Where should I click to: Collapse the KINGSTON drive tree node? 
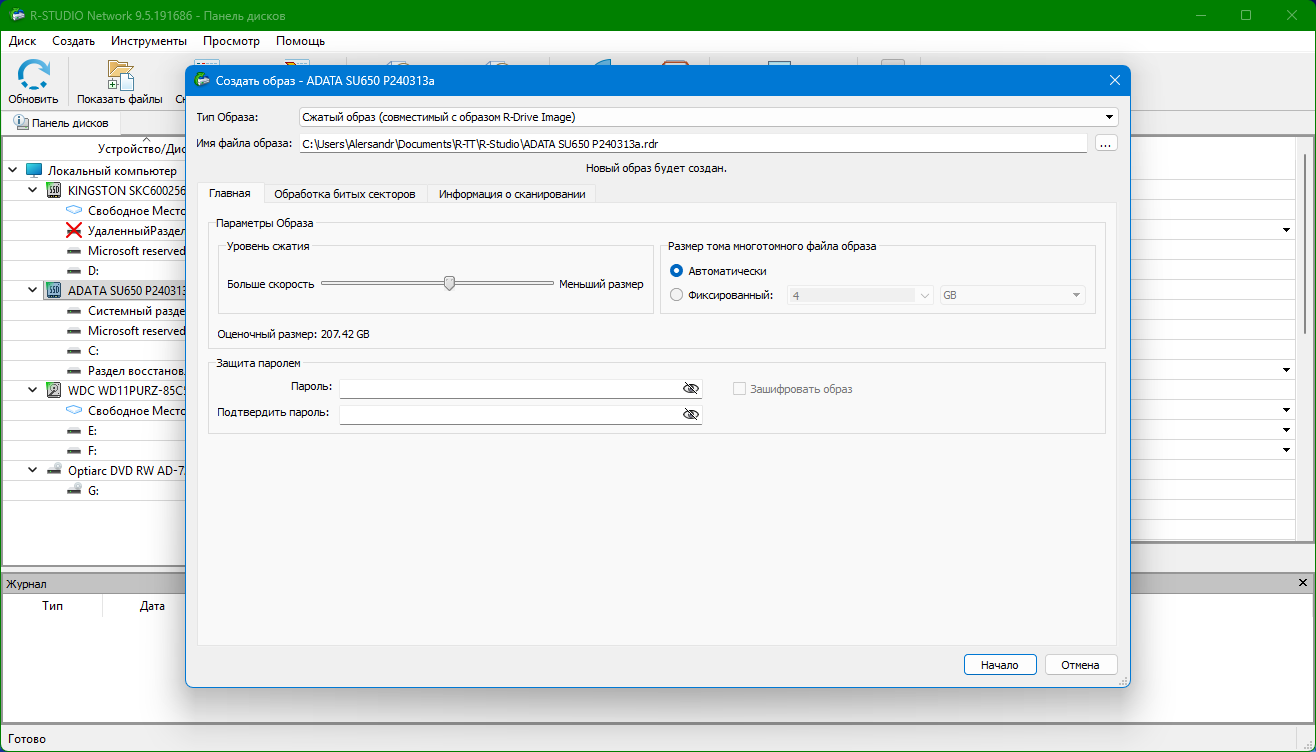pos(32,191)
